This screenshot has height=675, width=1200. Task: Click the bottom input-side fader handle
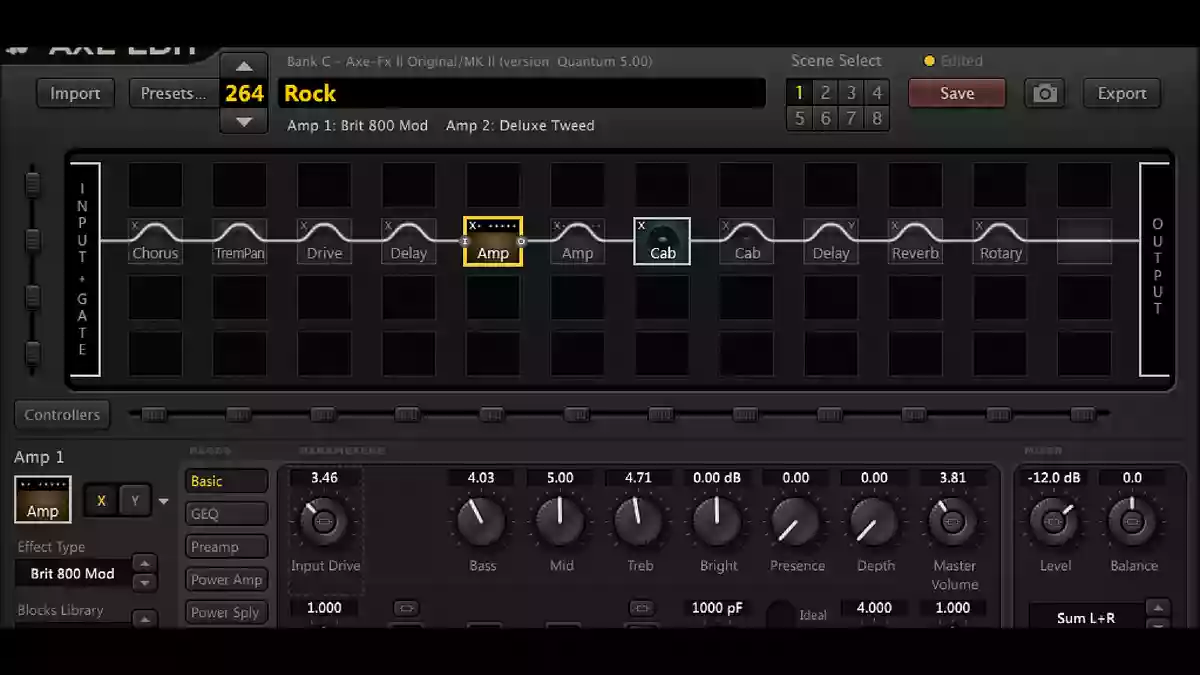click(33, 354)
